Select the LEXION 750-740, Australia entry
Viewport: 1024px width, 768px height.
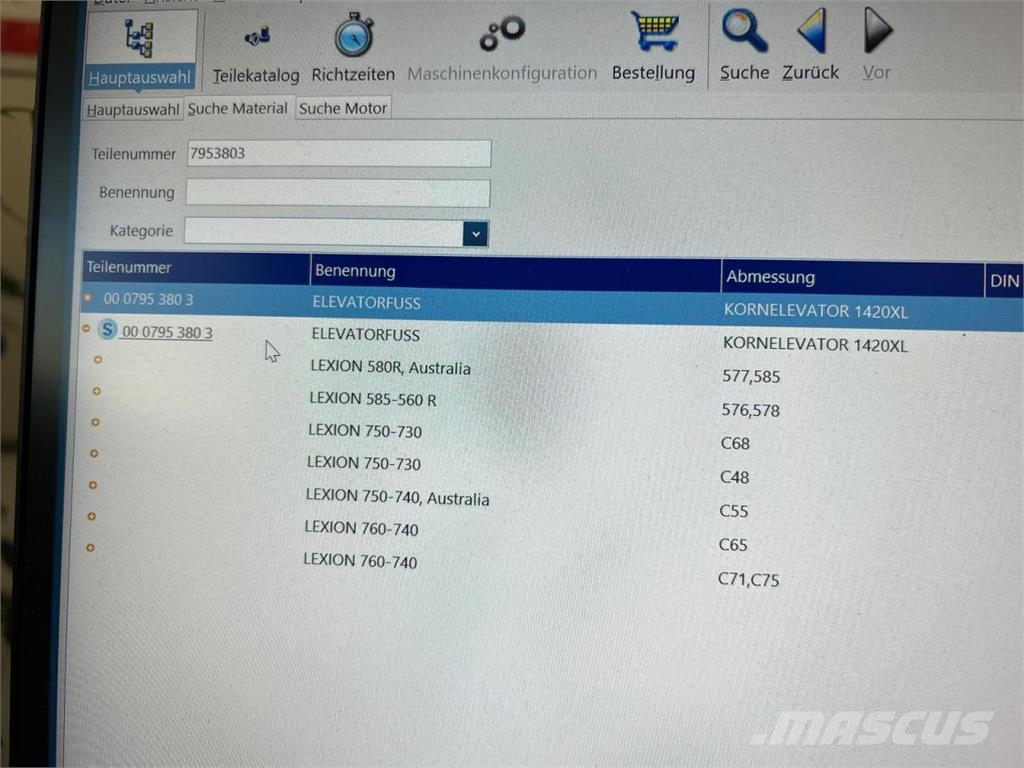398,497
